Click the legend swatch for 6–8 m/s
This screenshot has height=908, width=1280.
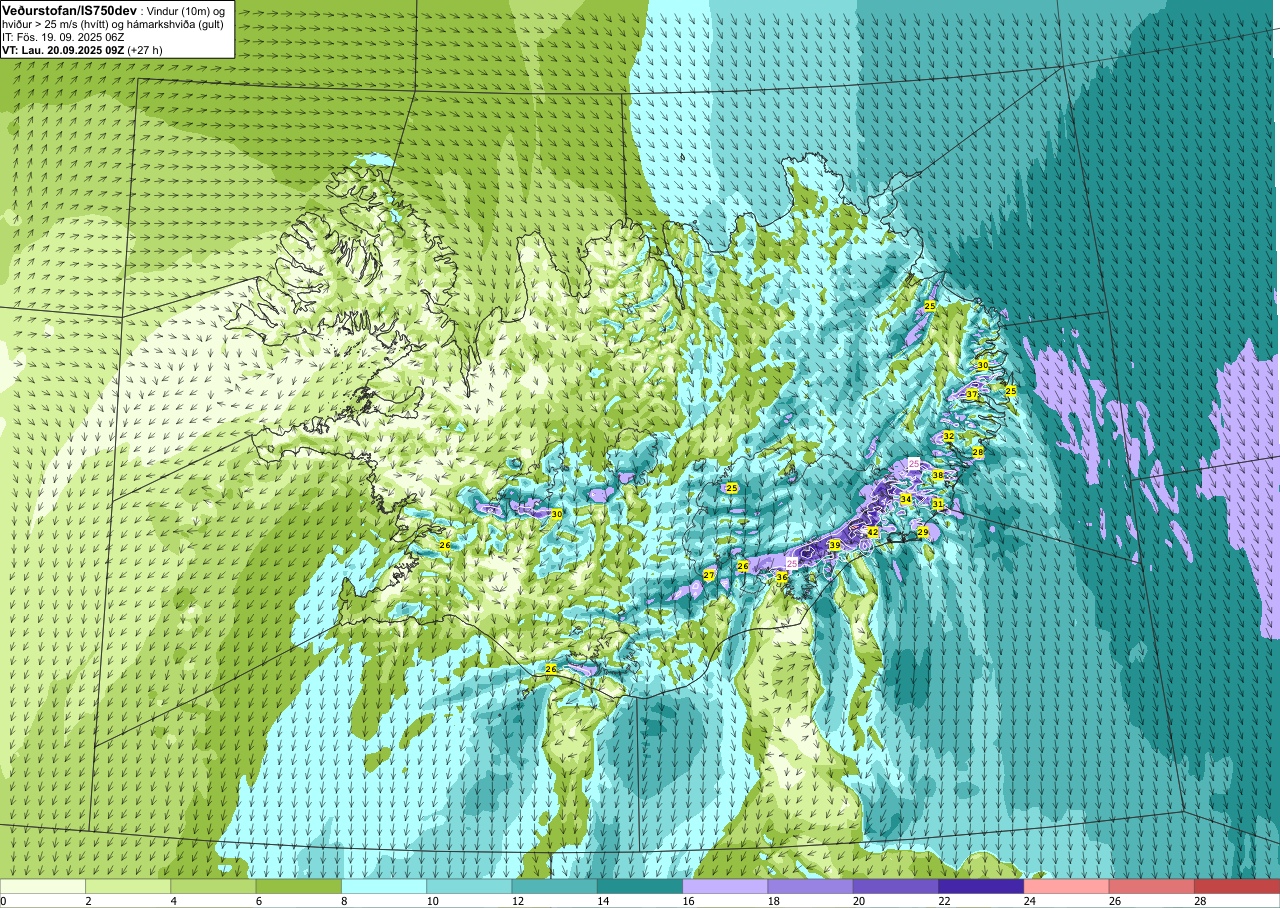(x=299, y=886)
